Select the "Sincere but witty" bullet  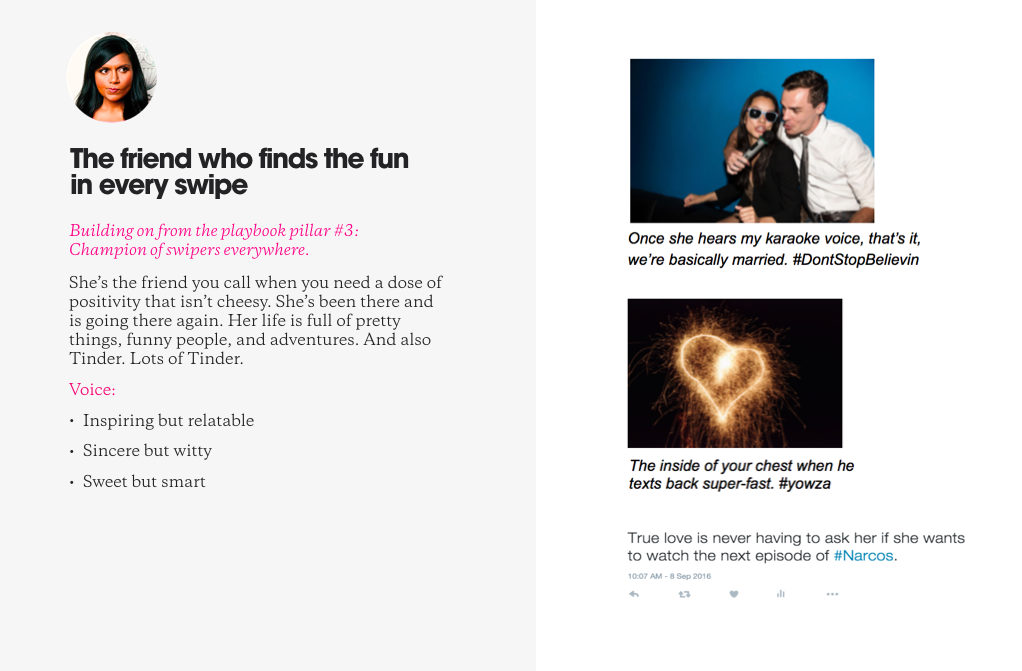(147, 451)
